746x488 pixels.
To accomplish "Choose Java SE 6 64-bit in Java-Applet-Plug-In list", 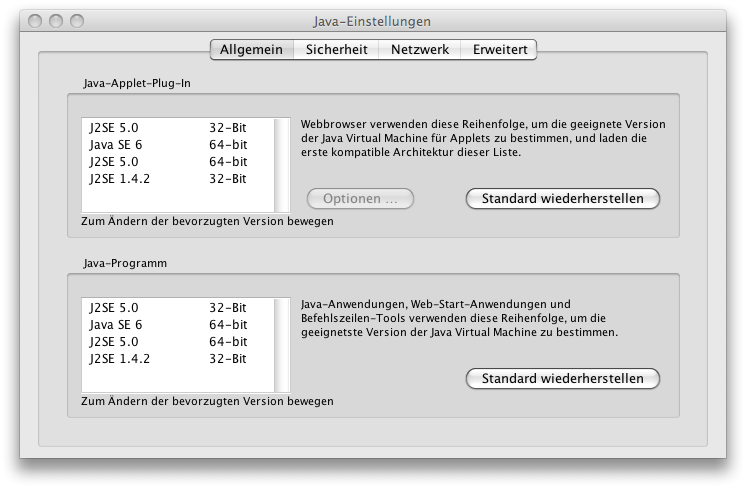I will click(x=170, y=145).
